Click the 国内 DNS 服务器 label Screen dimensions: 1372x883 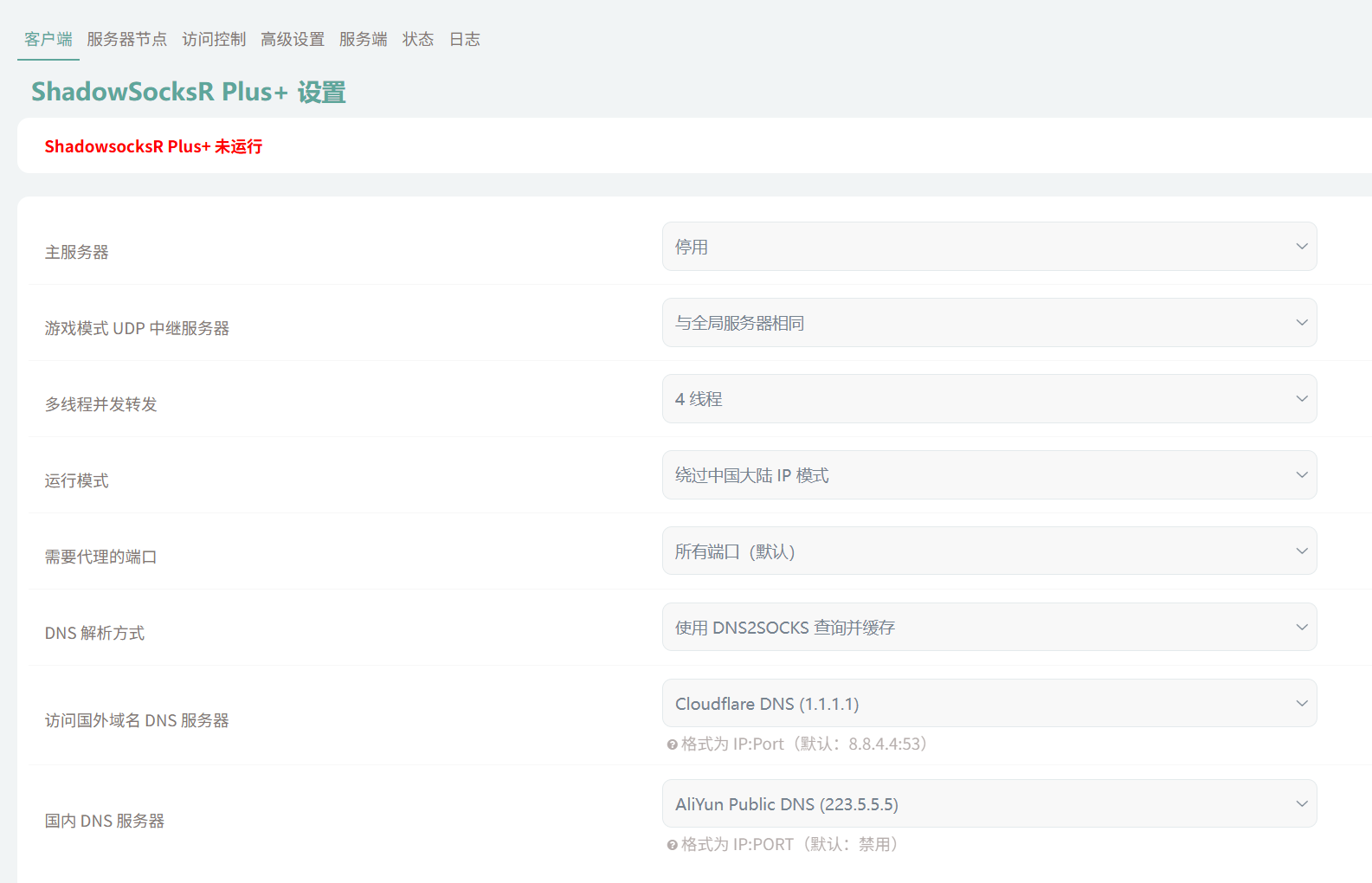coord(105,821)
